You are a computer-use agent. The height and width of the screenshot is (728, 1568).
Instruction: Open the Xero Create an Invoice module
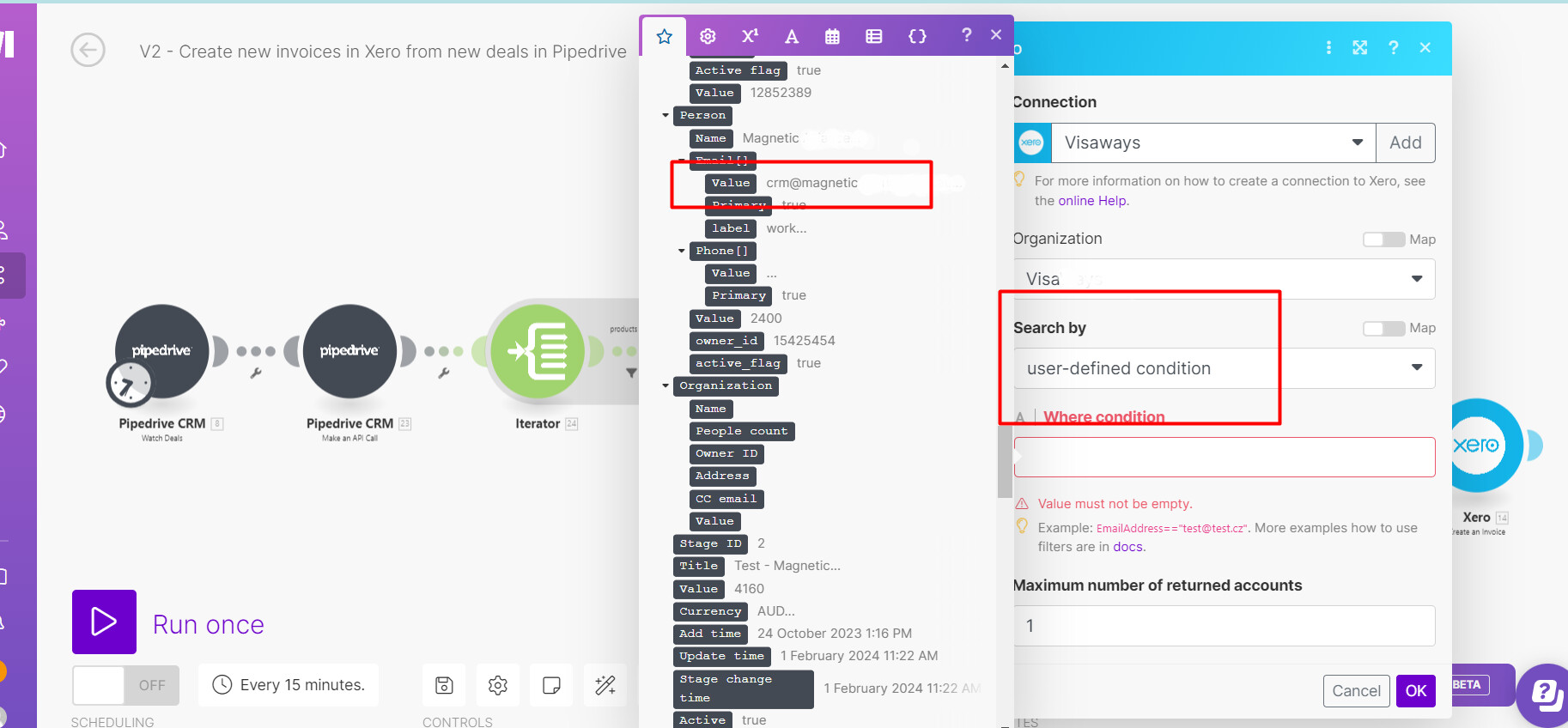(1477, 446)
